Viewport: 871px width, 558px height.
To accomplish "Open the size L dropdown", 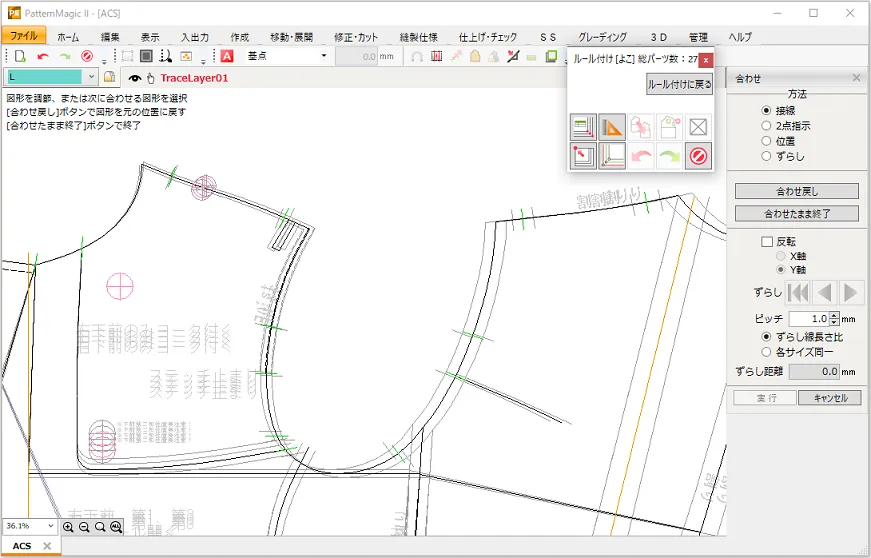I will [90, 76].
